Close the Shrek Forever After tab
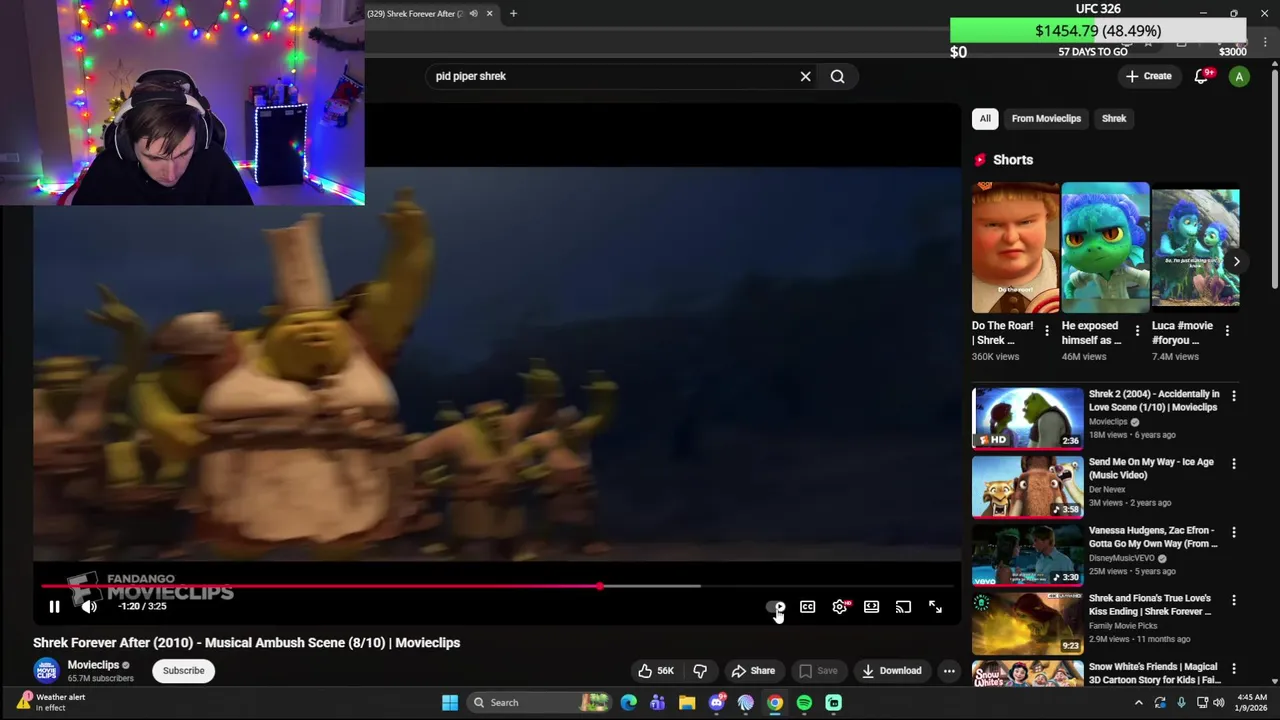This screenshot has width=1280, height=720. click(x=489, y=14)
